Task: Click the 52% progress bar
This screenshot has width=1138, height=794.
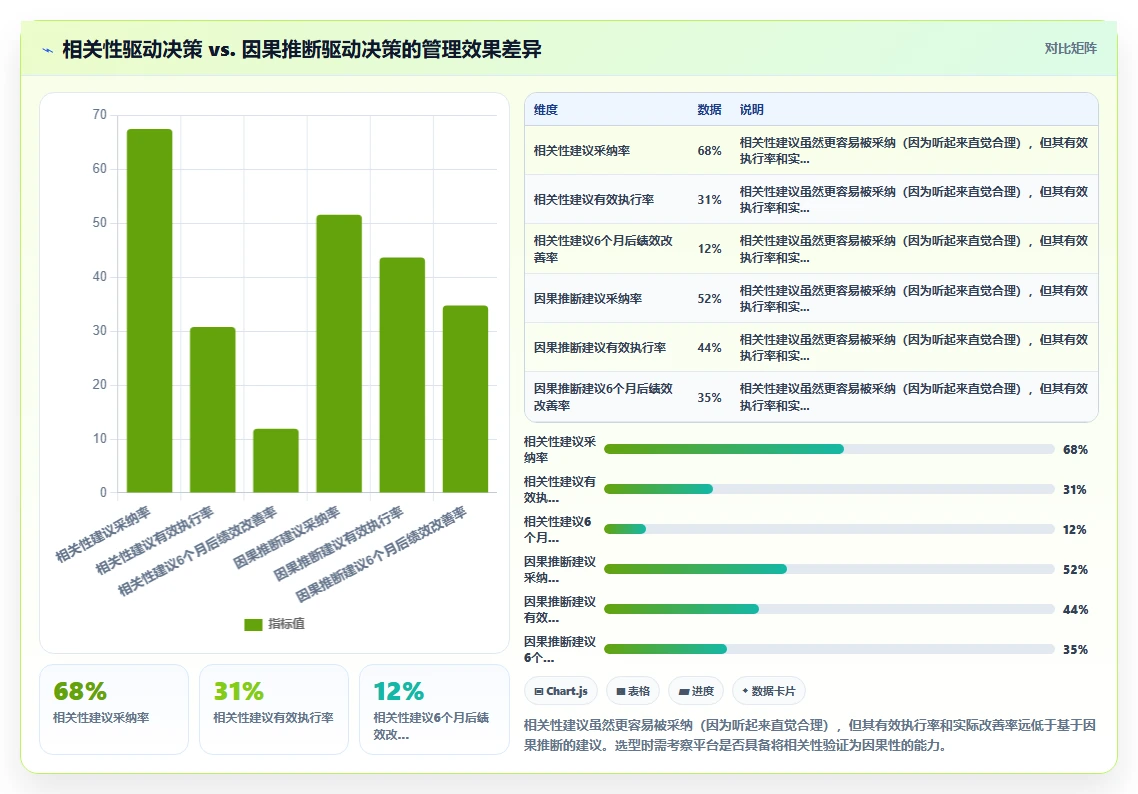Action: coord(829,569)
